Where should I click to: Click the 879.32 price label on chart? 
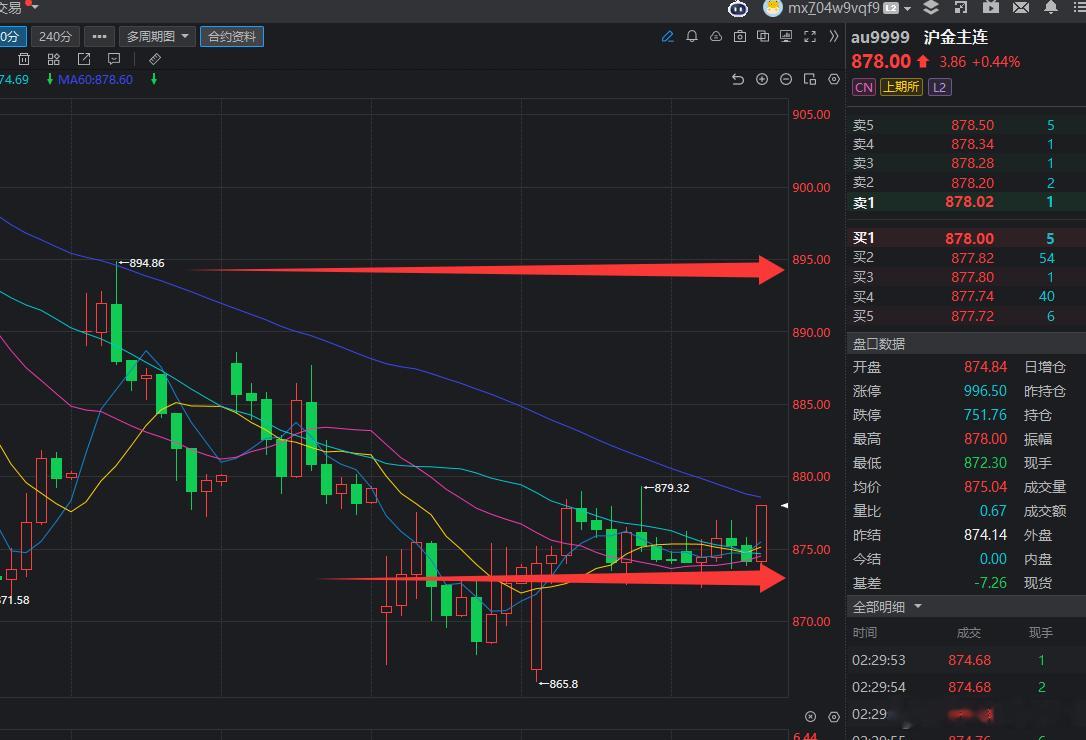coord(672,488)
